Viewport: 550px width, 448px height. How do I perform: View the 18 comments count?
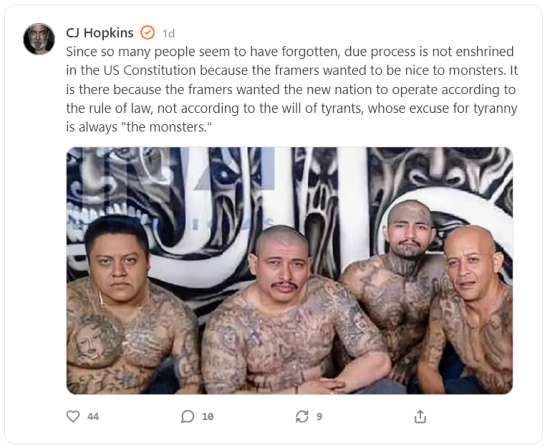pos(208,416)
